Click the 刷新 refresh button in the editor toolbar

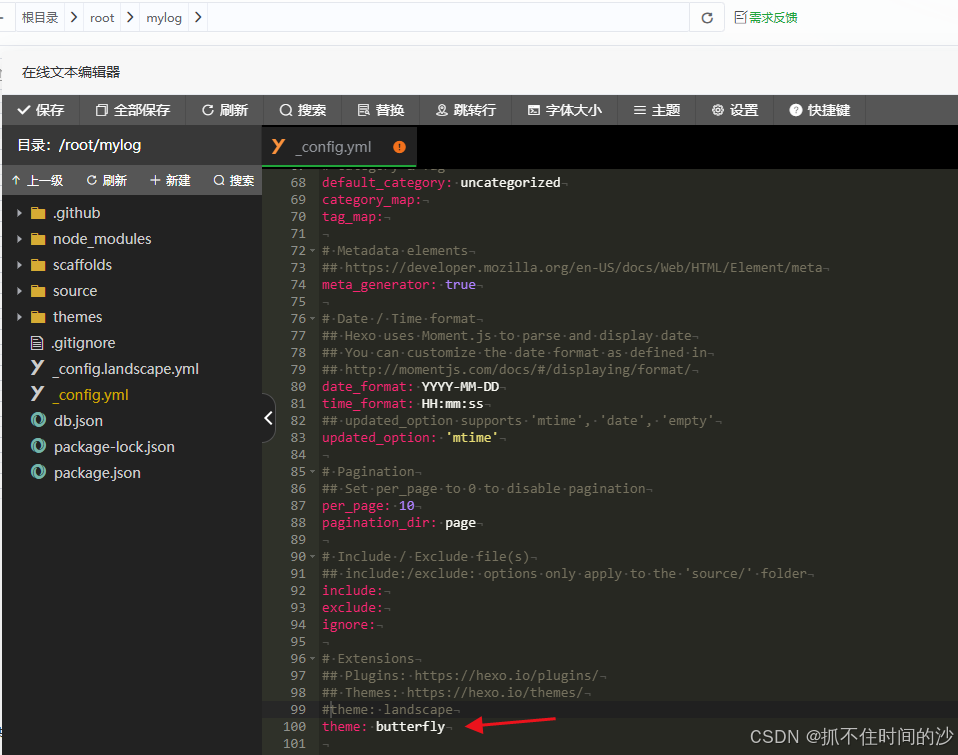point(225,110)
